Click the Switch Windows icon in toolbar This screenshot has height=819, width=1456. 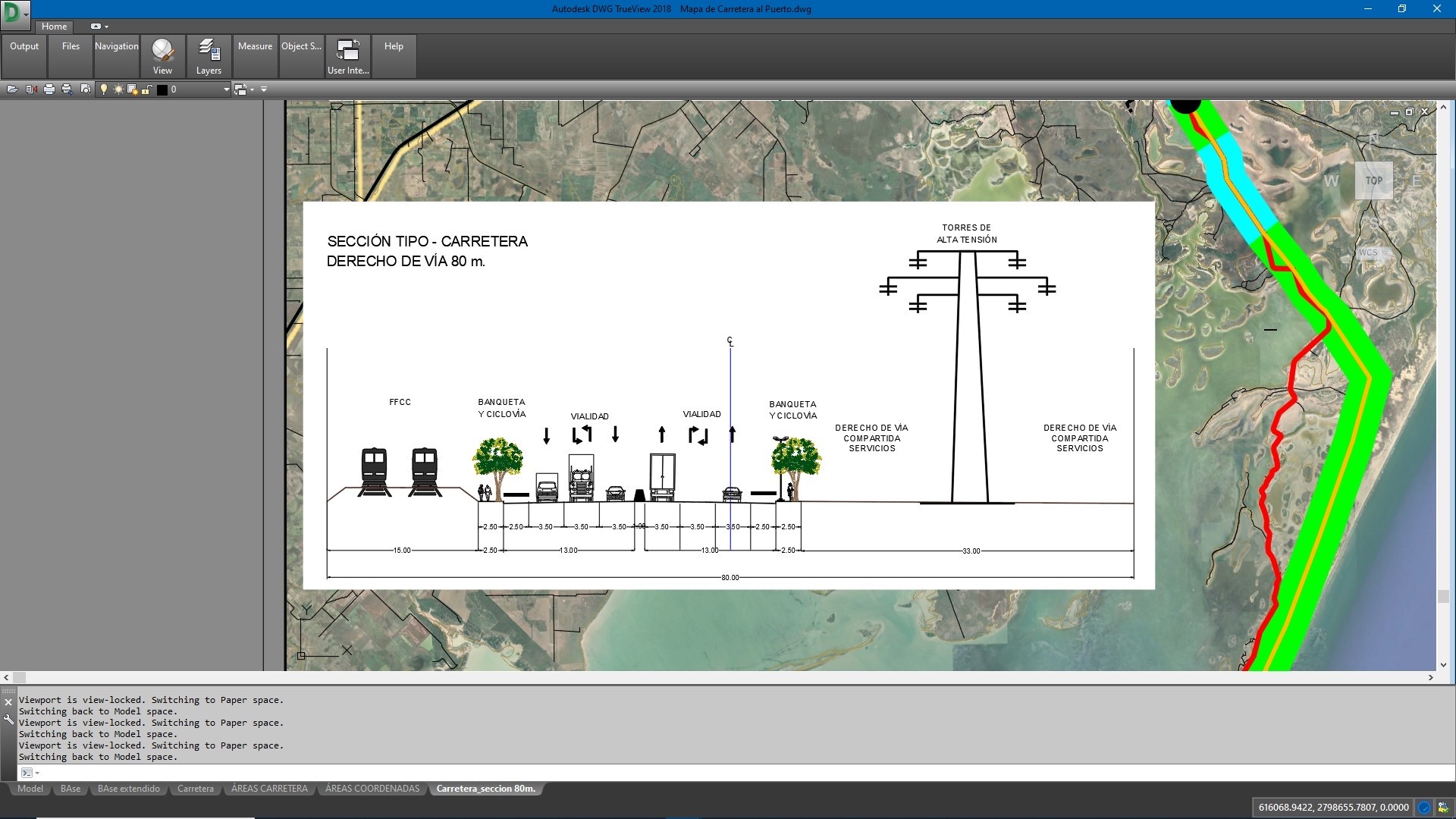[240, 89]
